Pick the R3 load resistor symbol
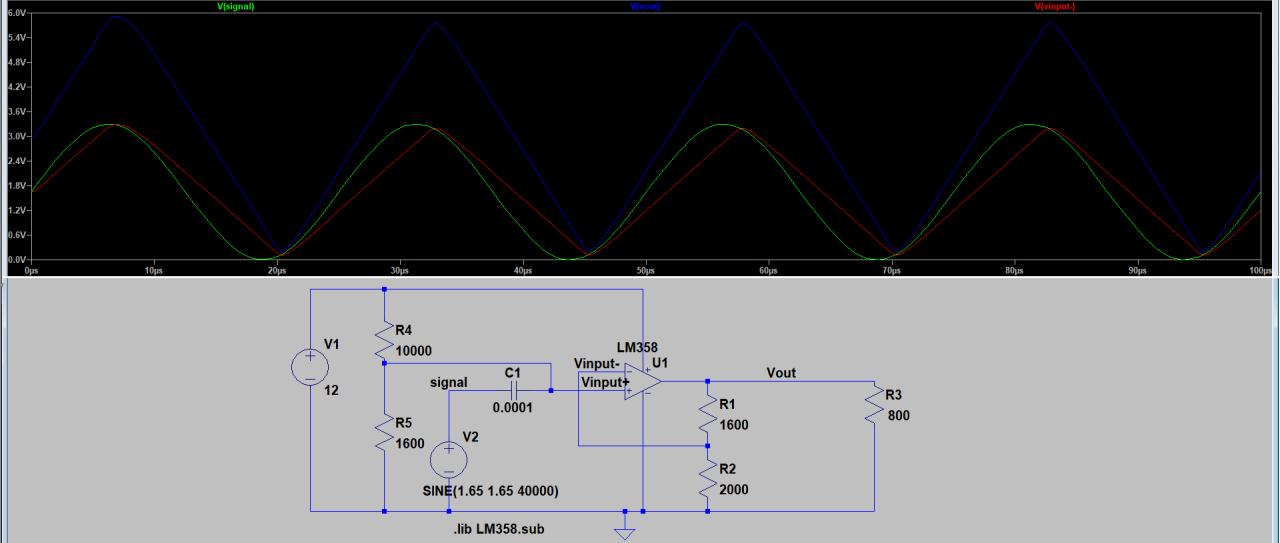 [875, 405]
